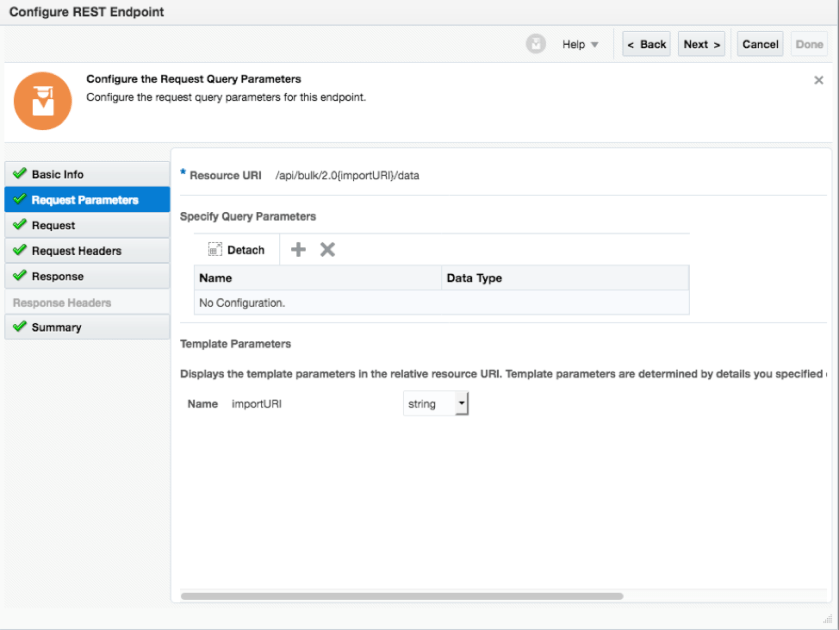
Task: Click the Data Type column header
Action: coord(474,278)
